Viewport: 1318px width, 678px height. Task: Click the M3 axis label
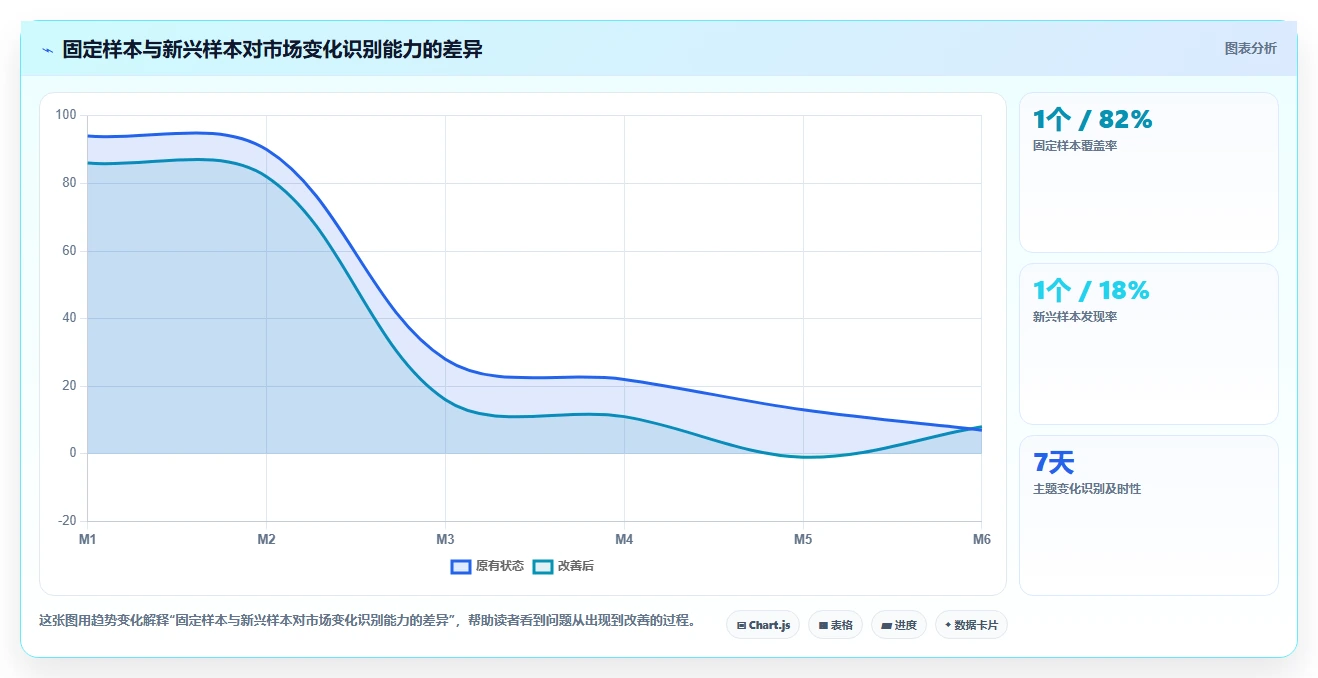coord(445,540)
